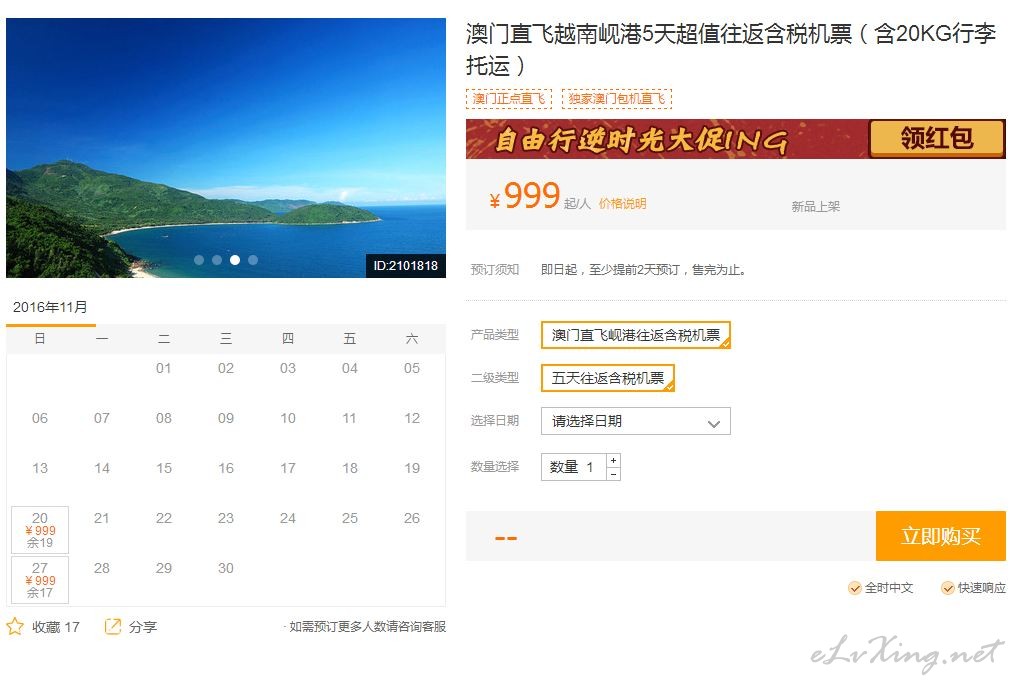Decrease quantity with minus stepper
Image resolution: width=1015 pixels, height=687 pixels.
coord(614,474)
